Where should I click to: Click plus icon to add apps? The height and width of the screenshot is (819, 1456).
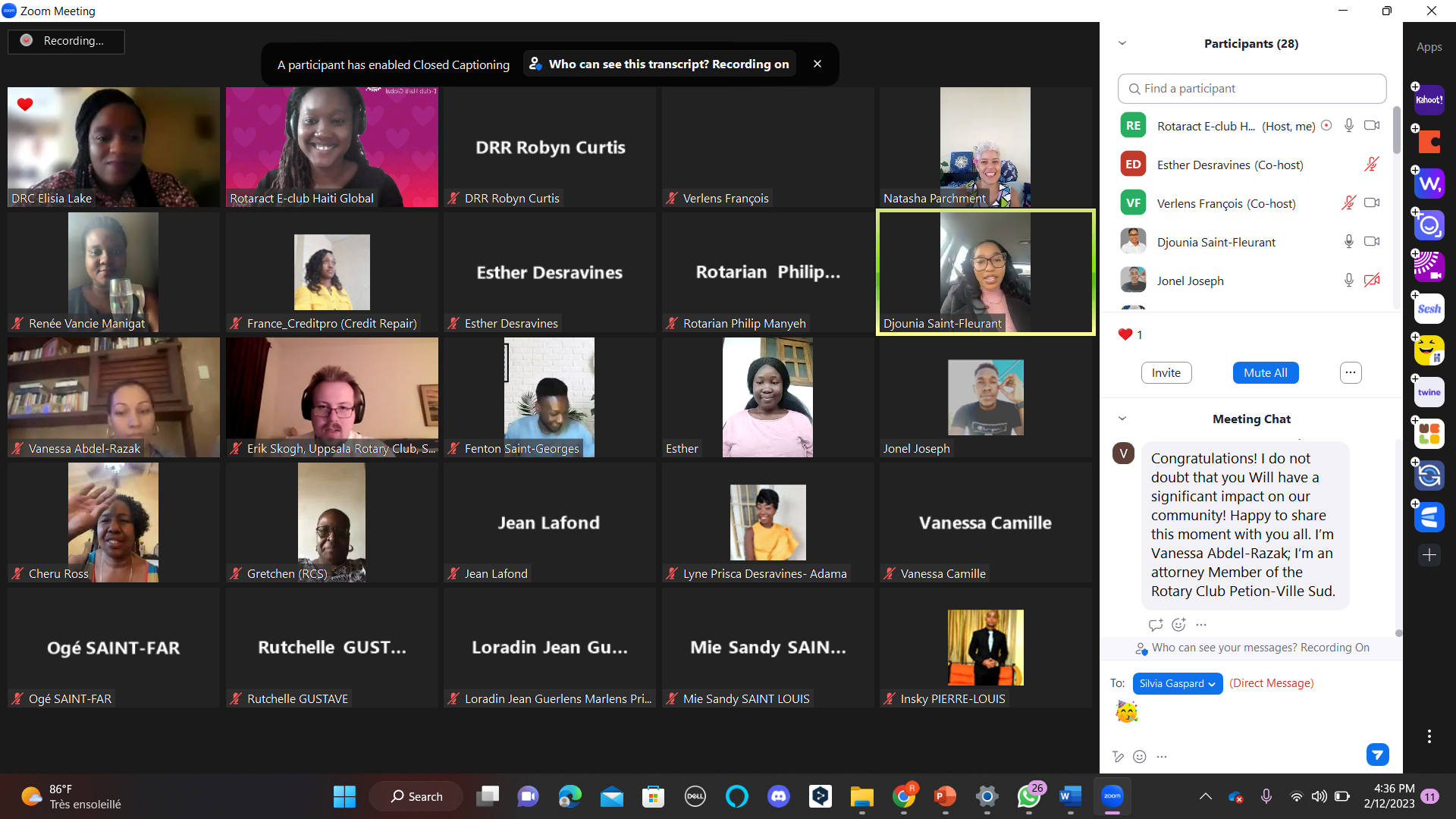pyautogui.click(x=1429, y=555)
